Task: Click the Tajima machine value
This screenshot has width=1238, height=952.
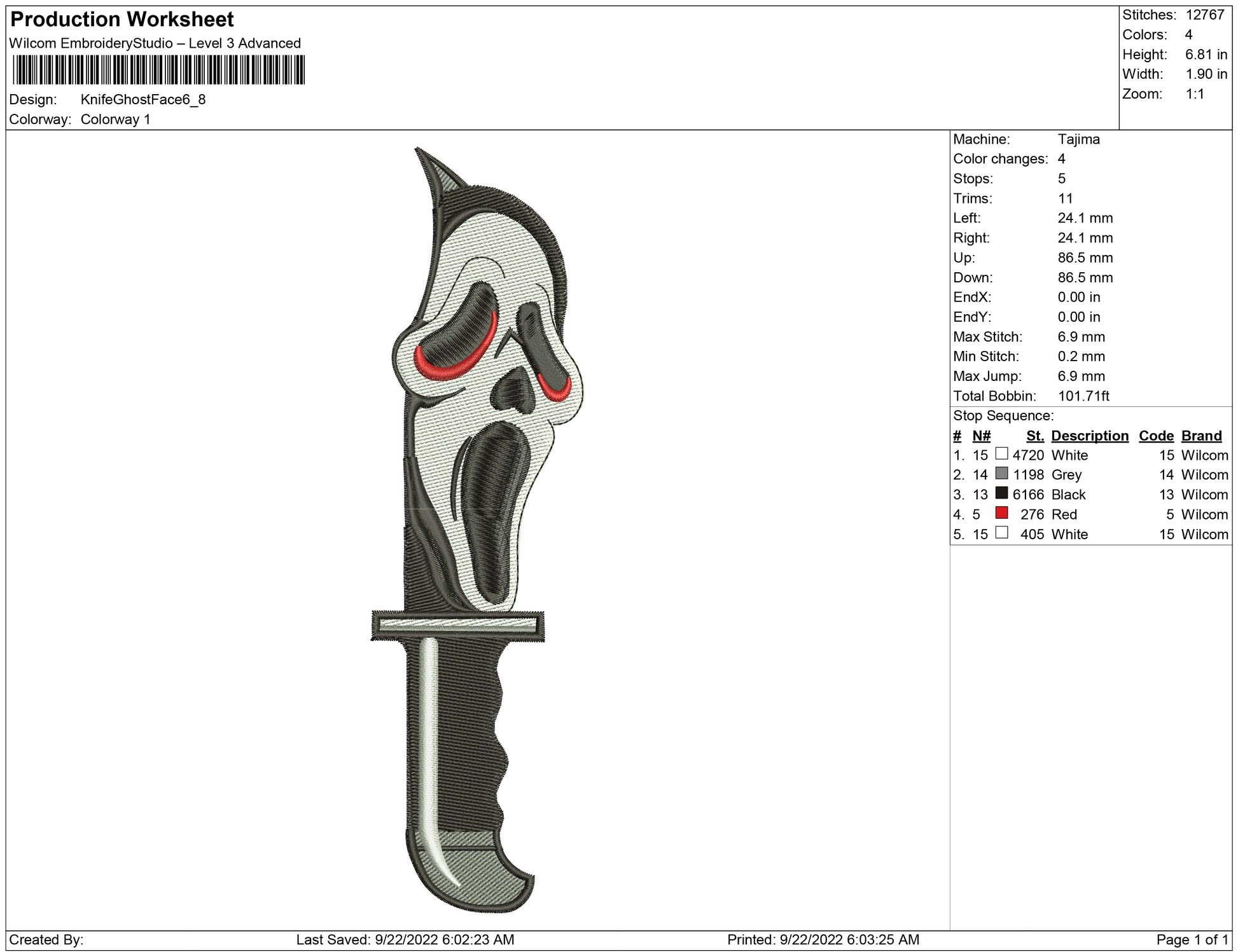Action: click(1078, 139)
